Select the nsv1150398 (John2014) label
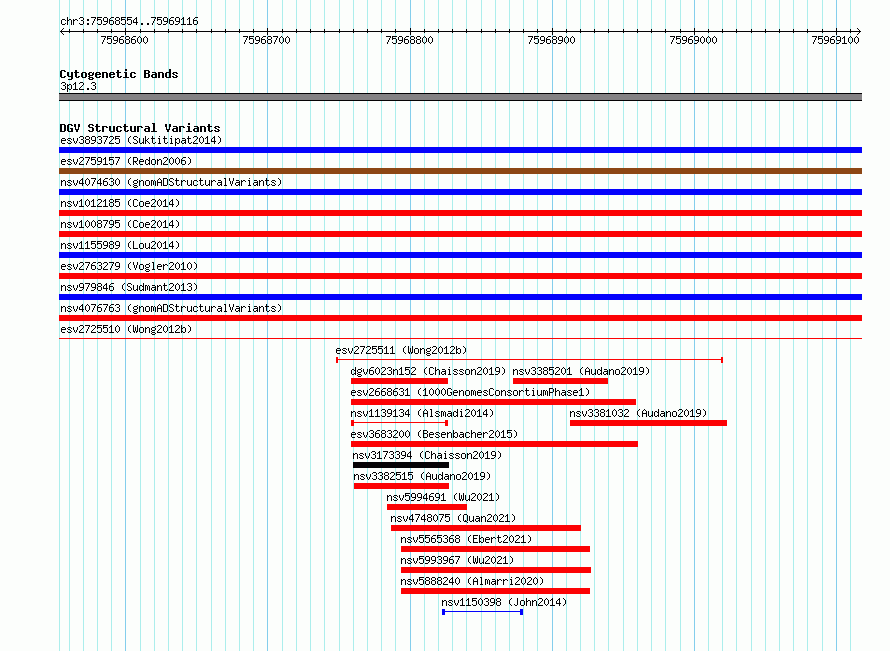 point(504,602)
